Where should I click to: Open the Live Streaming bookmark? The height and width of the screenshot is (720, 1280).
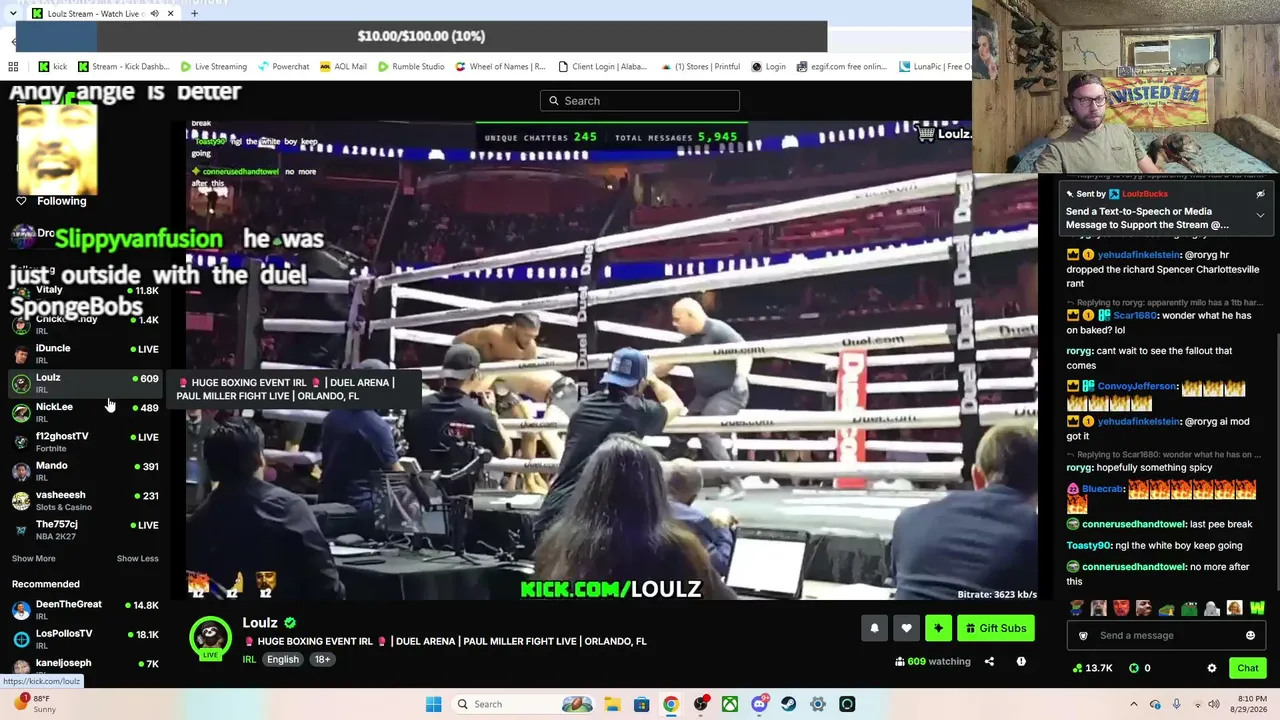pos(213,67)
